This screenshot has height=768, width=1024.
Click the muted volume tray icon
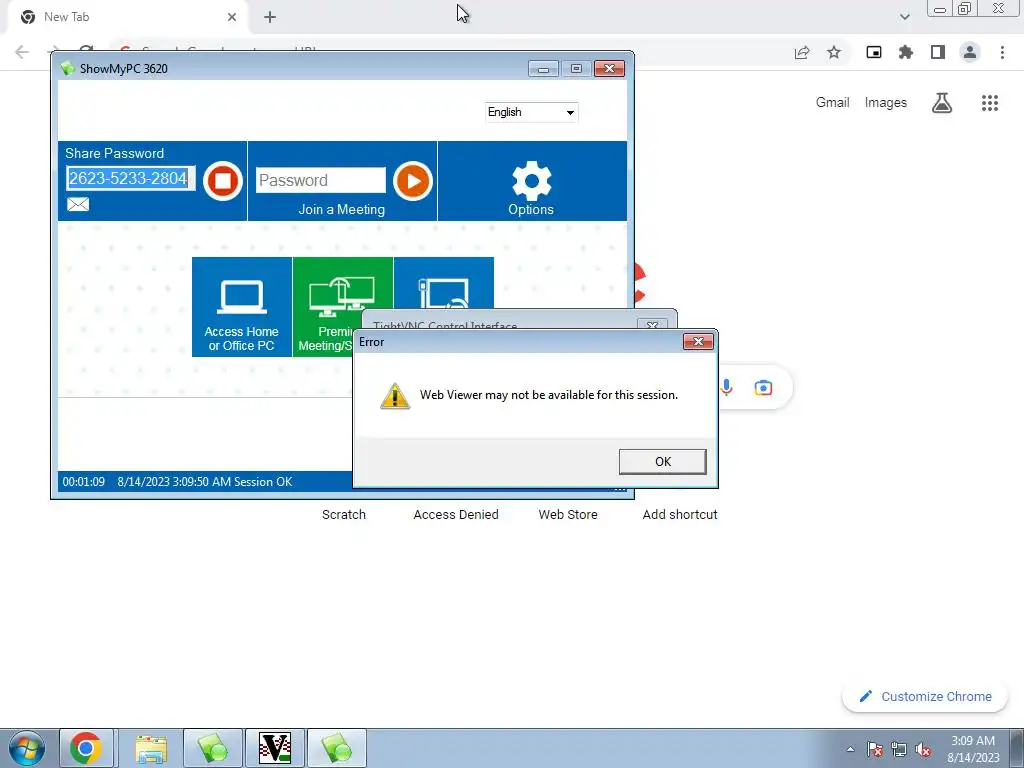tap(923, 750)
